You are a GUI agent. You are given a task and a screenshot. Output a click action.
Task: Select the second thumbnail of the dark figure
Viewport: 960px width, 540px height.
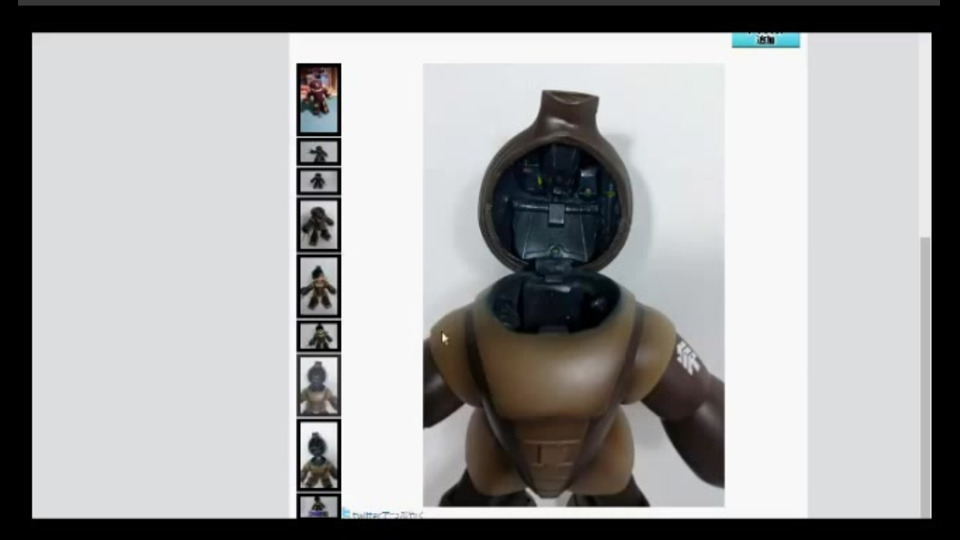319,152
